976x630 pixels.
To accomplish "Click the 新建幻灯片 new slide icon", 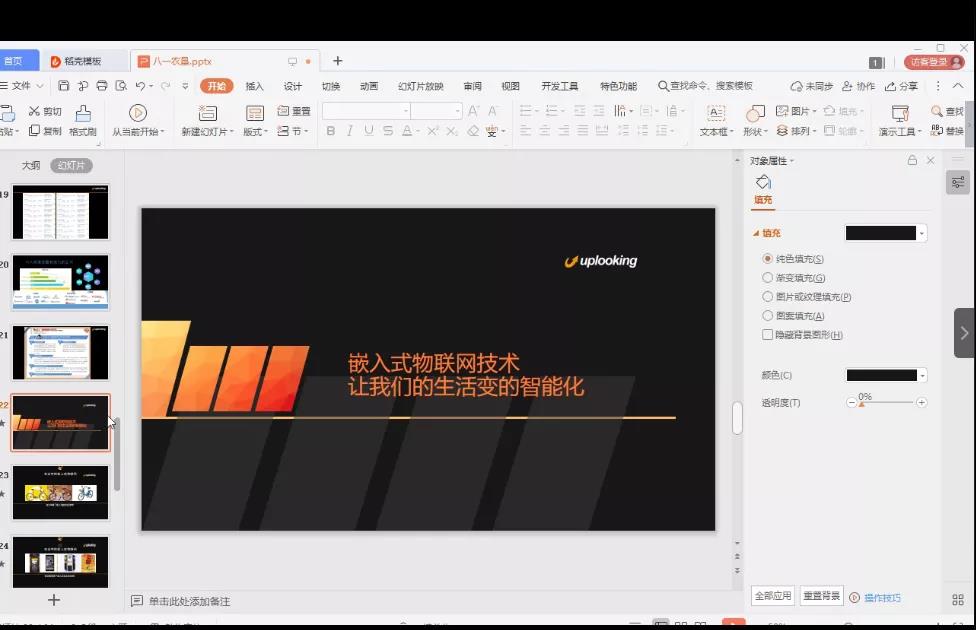I will click(207, 113).
